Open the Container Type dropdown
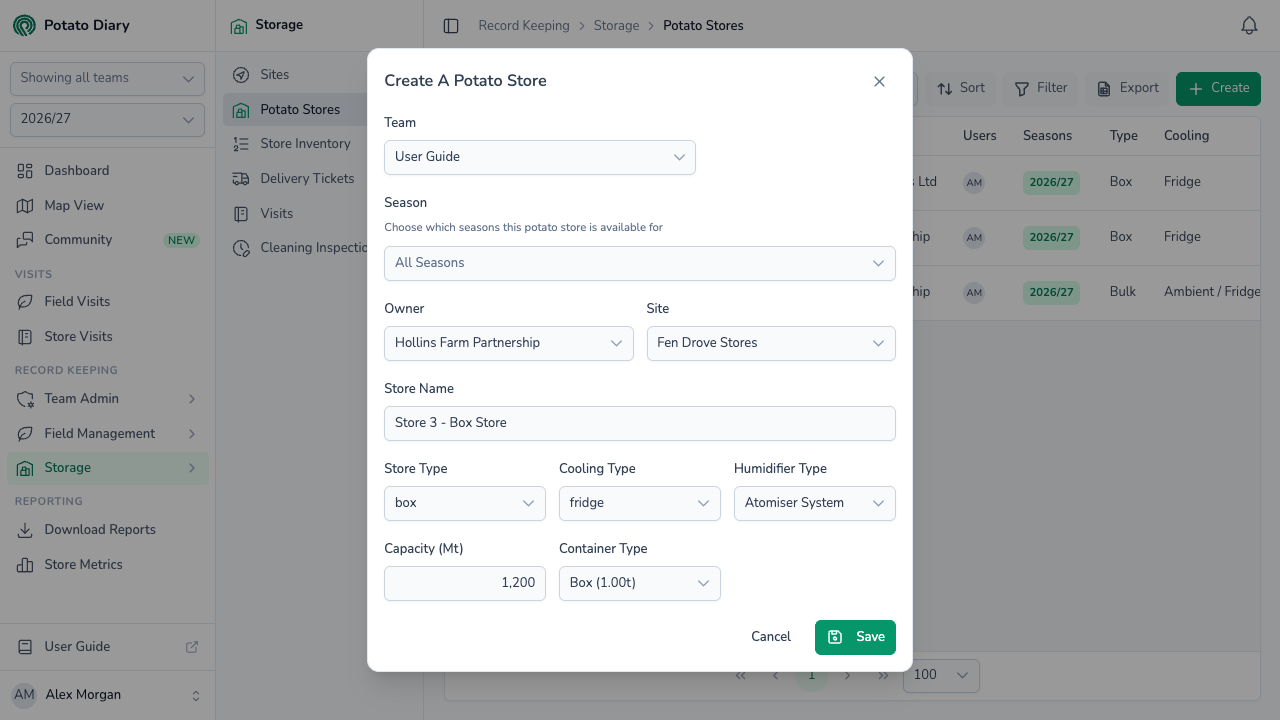1280x720 pixels. click(640, 583)
